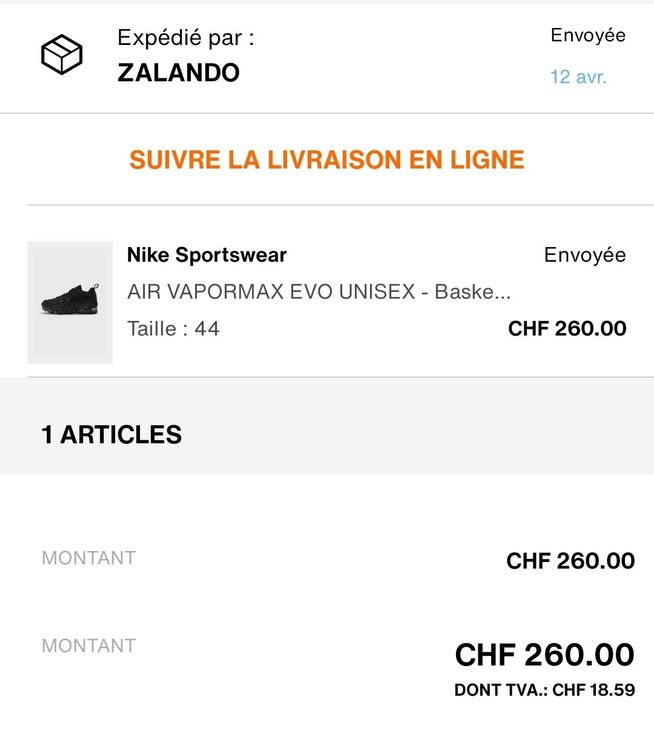Tap the Envoyée status beside Zalando
Image resolution: width=654 pixels, height=750 pixels.
[588, 36]
